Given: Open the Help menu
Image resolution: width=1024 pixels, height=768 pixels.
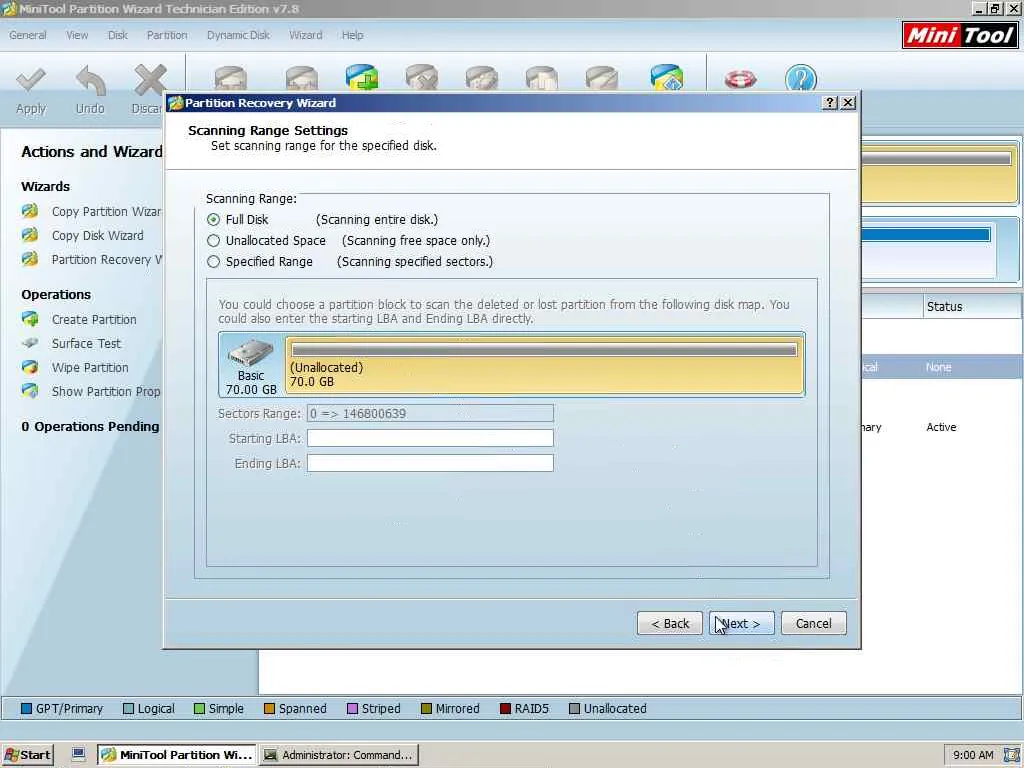Looking at the screenshot, I should [353, 35].
